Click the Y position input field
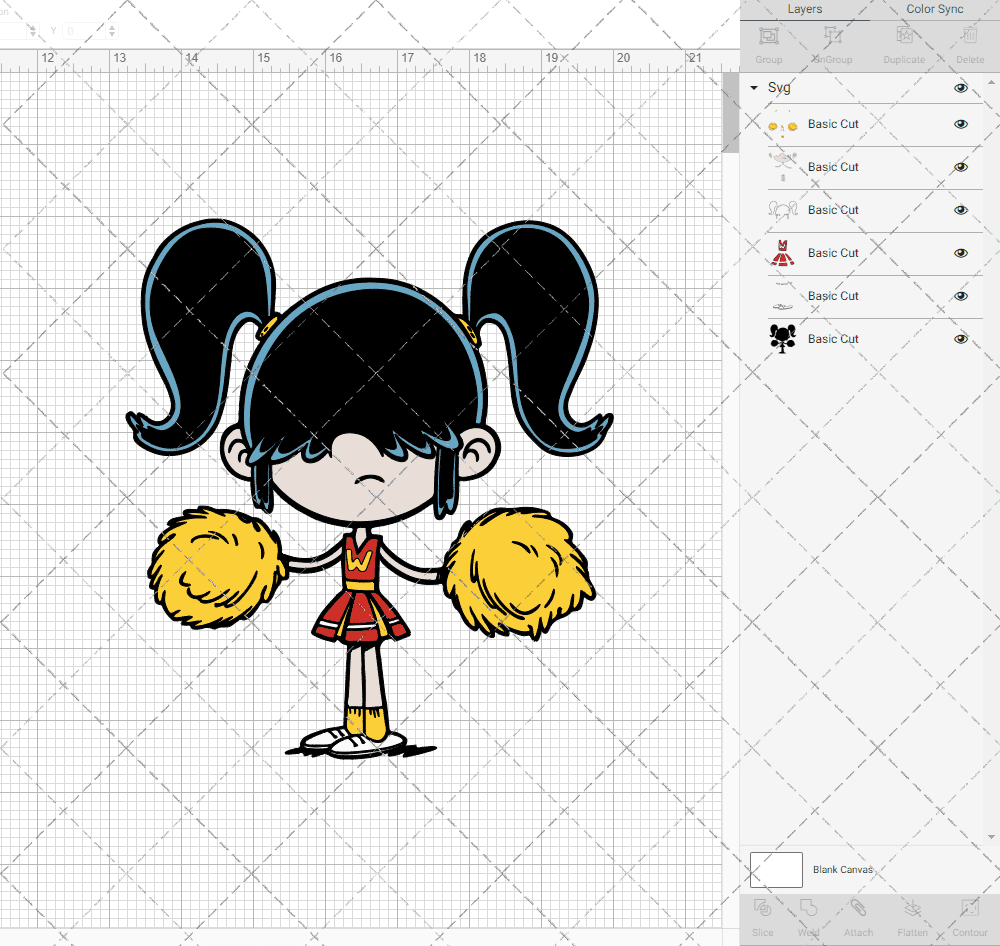The image size is (1000, 946). coord(84,31)
